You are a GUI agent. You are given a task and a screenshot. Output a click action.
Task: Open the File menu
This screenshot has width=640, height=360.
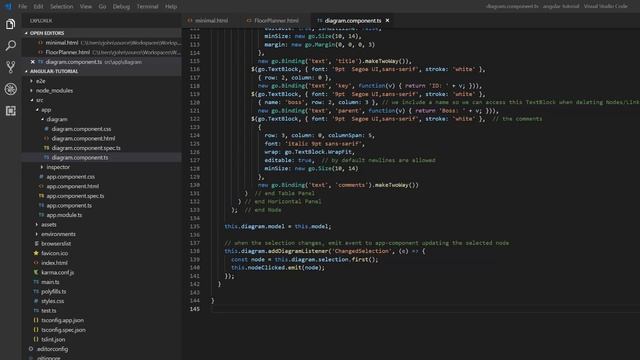pos(22,7)
